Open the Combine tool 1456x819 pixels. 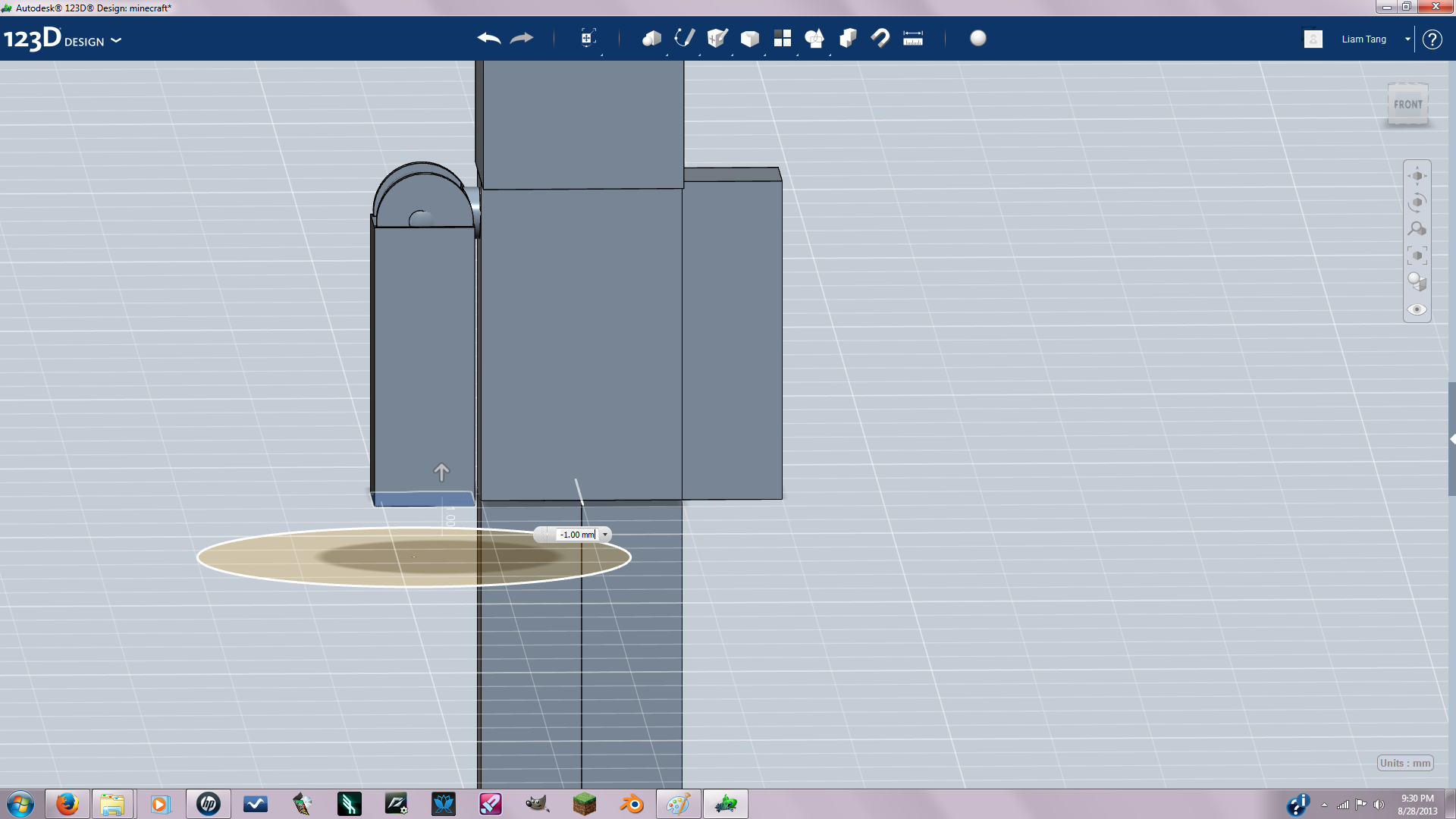pos(848,38)
